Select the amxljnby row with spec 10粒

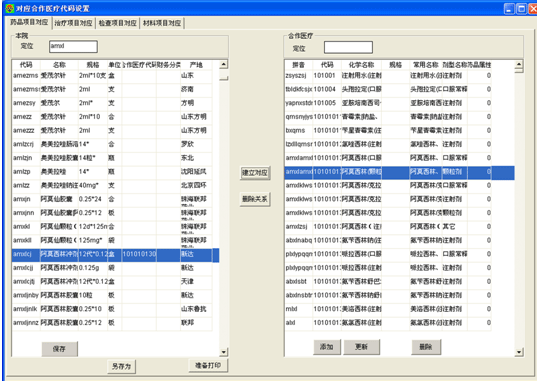pyautogui.click(x=112, y=295)
